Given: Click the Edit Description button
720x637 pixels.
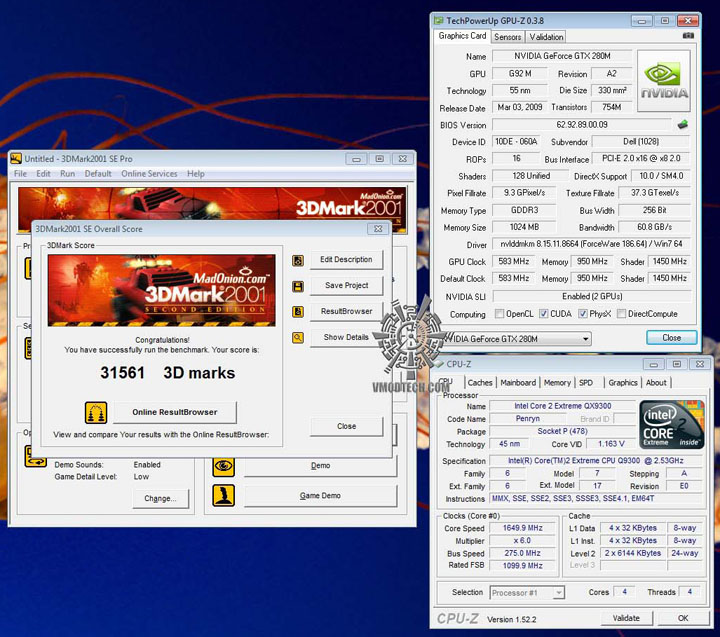Looking at the screenshot, I should [x=346, y=259].
